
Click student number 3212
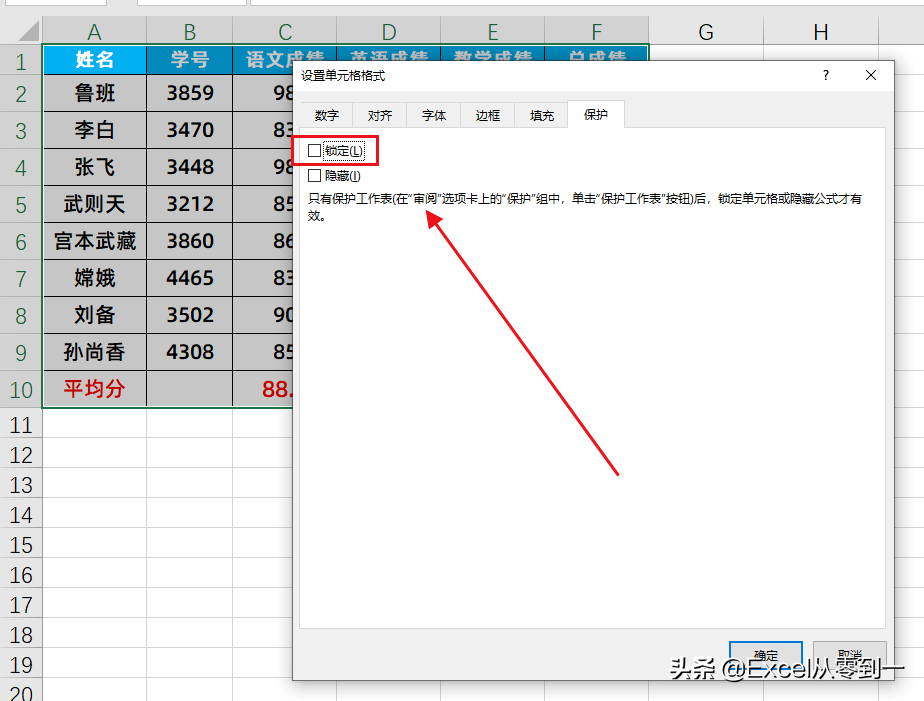pyautogui.click(x=189, y=204)
